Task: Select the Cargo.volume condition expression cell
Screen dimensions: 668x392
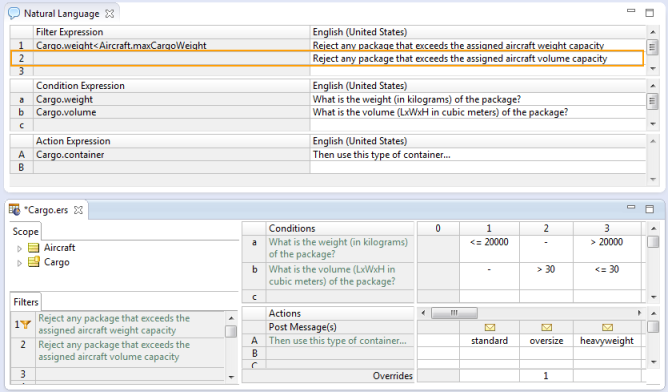Action: (x=172, y=112)
